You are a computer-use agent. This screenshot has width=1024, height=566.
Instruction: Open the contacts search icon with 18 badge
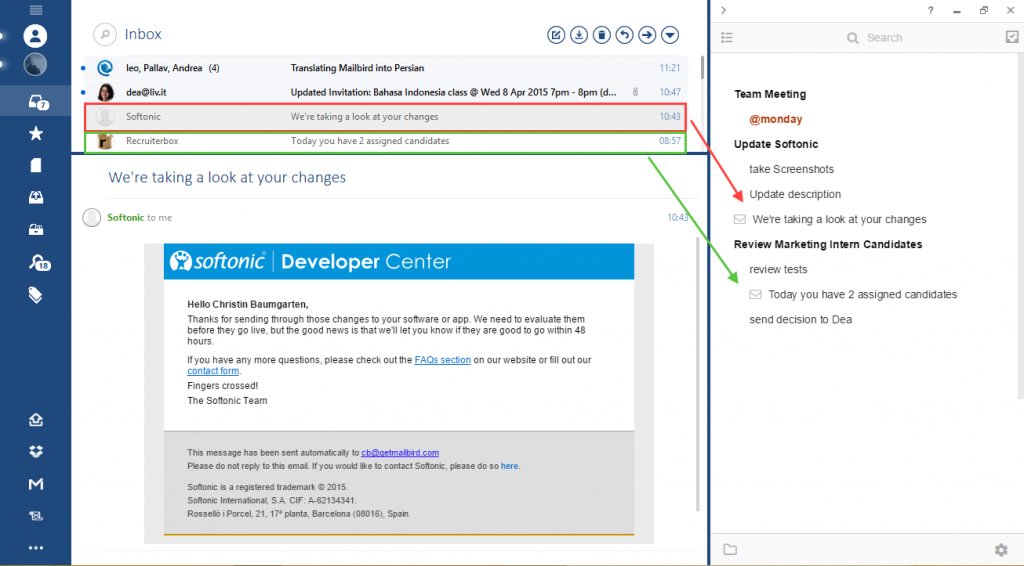[x=39, y=262]
